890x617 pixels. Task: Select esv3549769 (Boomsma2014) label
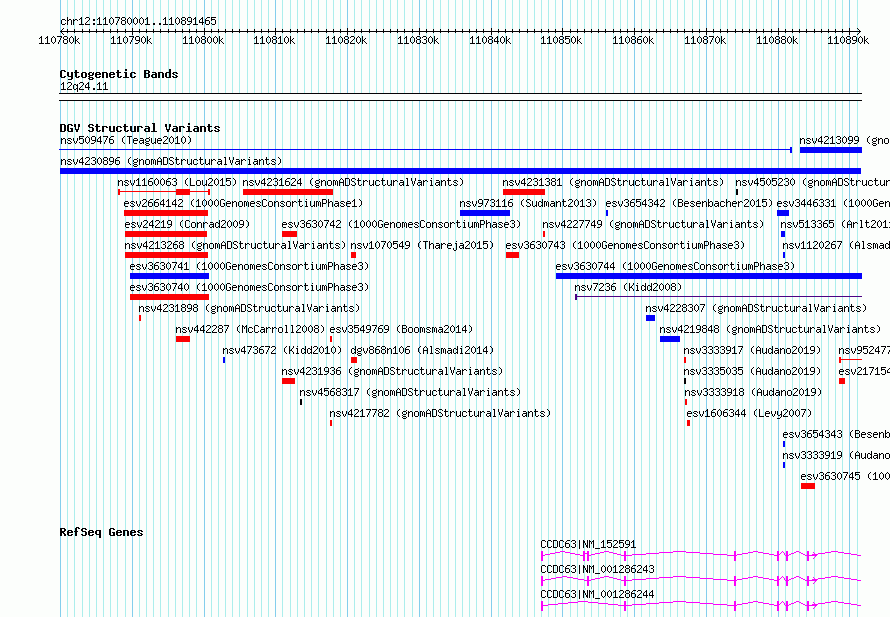[401, 329]
